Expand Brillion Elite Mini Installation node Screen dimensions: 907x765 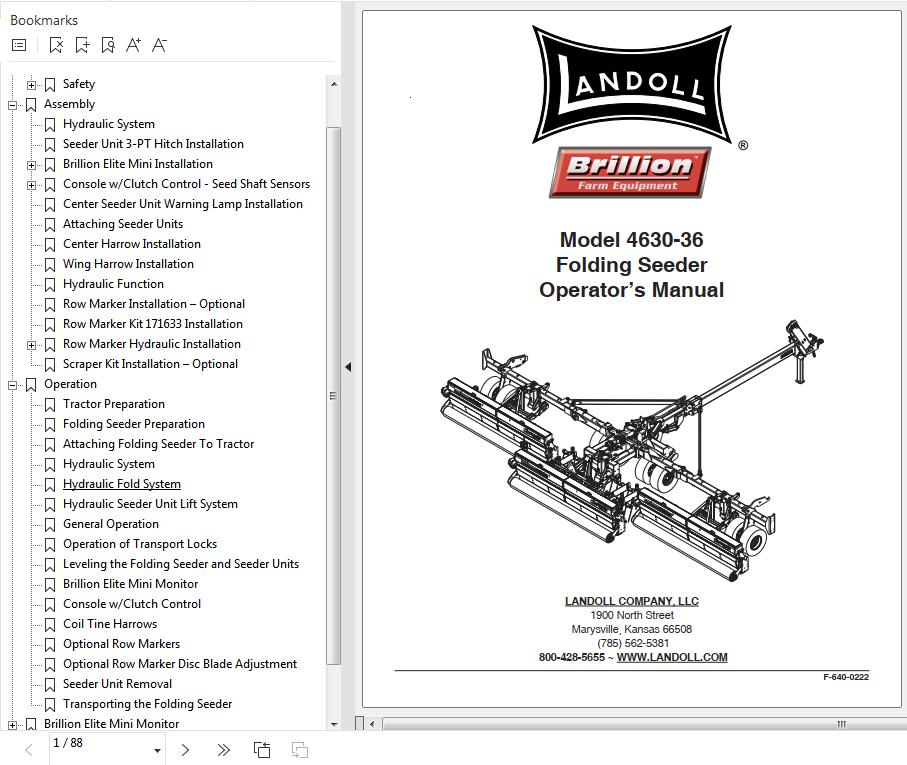31,165
